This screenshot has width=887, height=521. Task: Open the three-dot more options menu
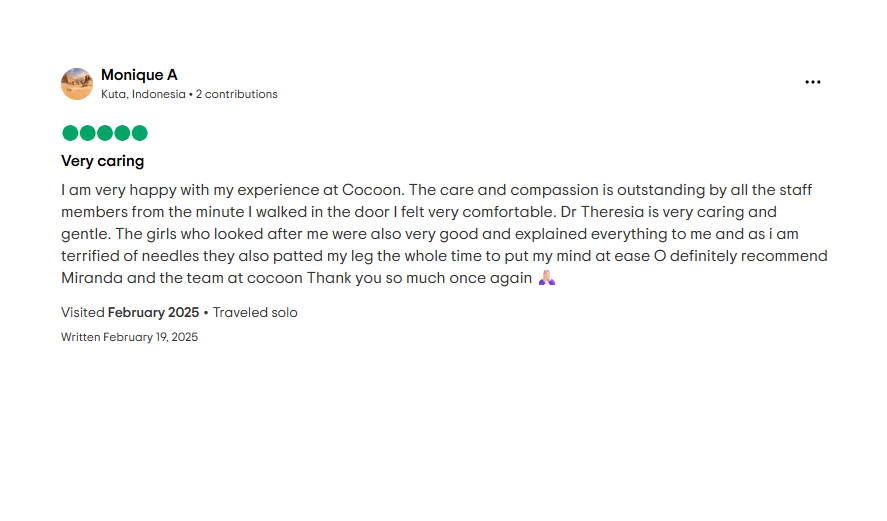pos(812,82)
